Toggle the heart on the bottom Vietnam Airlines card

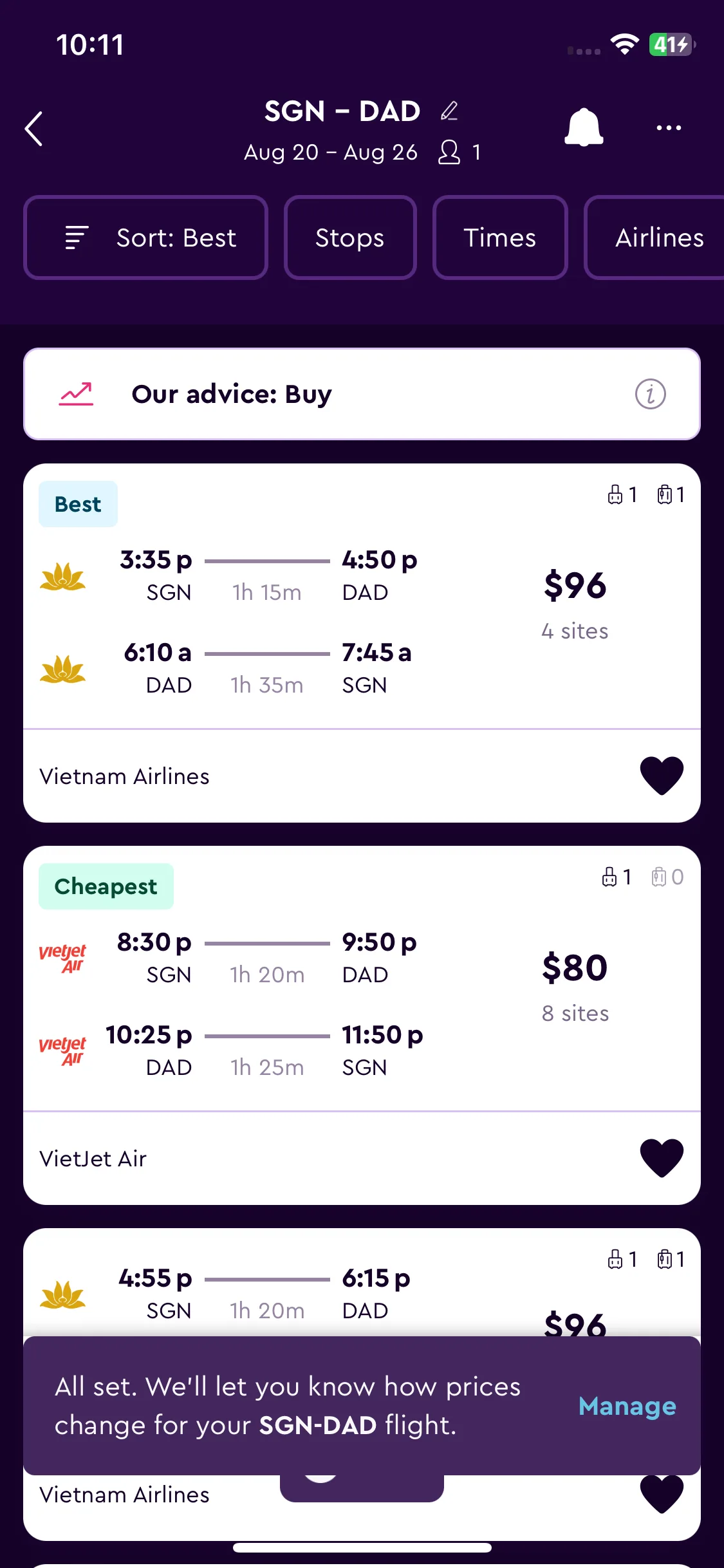coord(662,1495)
